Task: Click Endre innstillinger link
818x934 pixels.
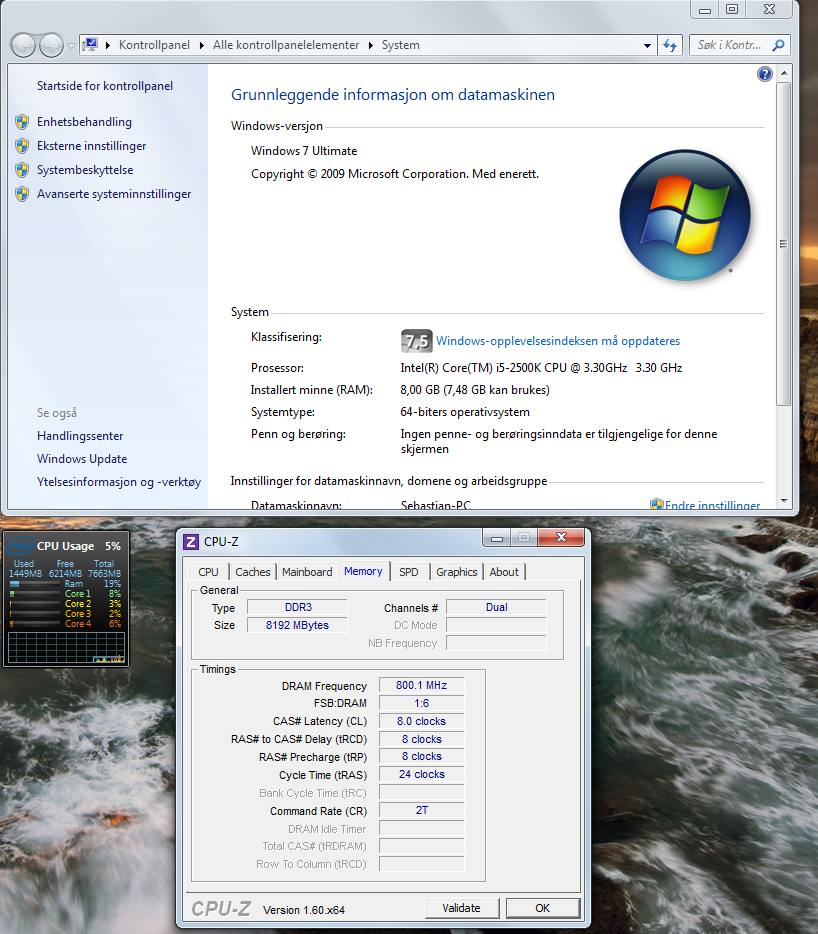Action: (712, 505)
